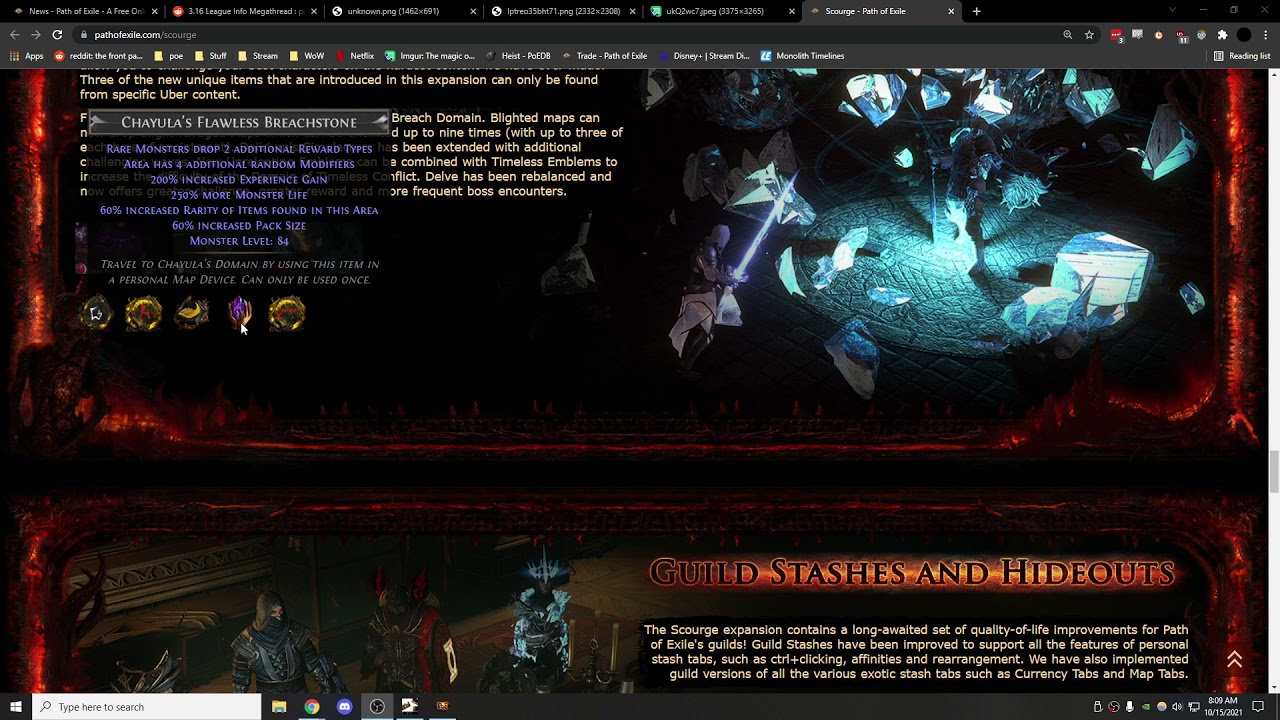Open the Stuff bookmarks folder
Viewport: 1280px width, 720px height.
[211, 56]
